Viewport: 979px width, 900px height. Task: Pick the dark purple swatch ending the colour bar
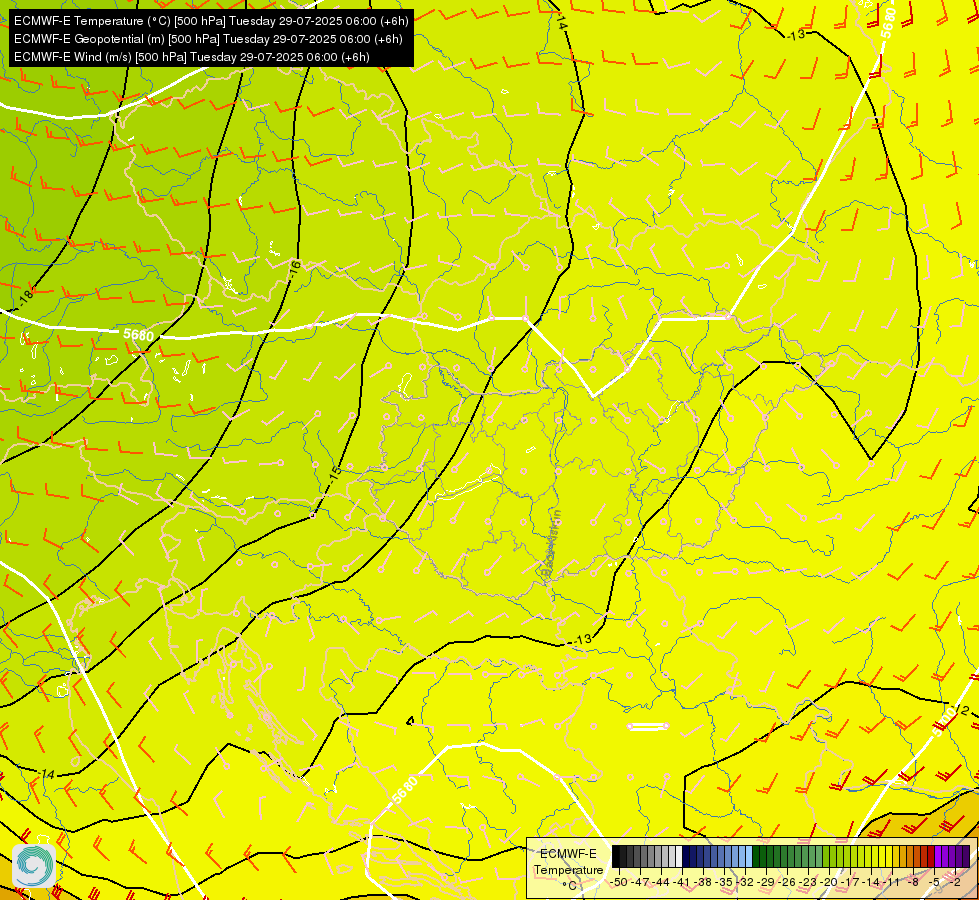pos(966,856)
